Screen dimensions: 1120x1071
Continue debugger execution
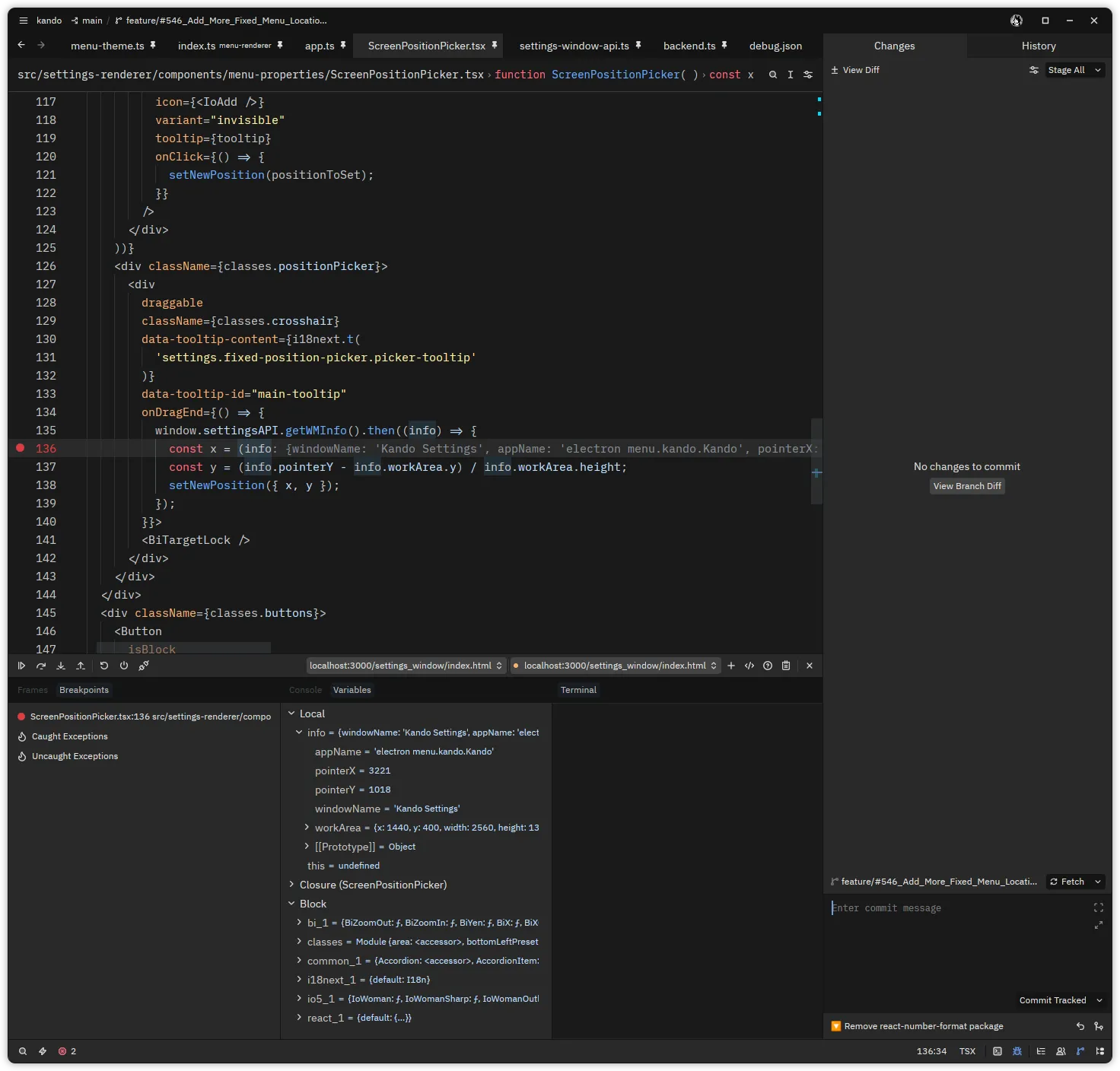[21, 666]
